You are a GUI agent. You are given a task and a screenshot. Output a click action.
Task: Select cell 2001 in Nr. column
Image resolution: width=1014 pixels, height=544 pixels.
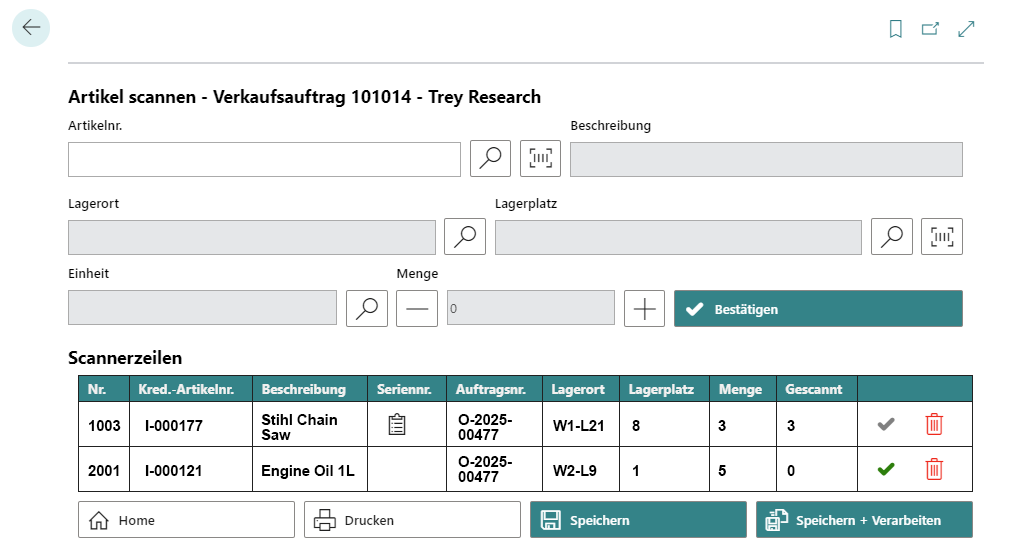click(104, 470)
